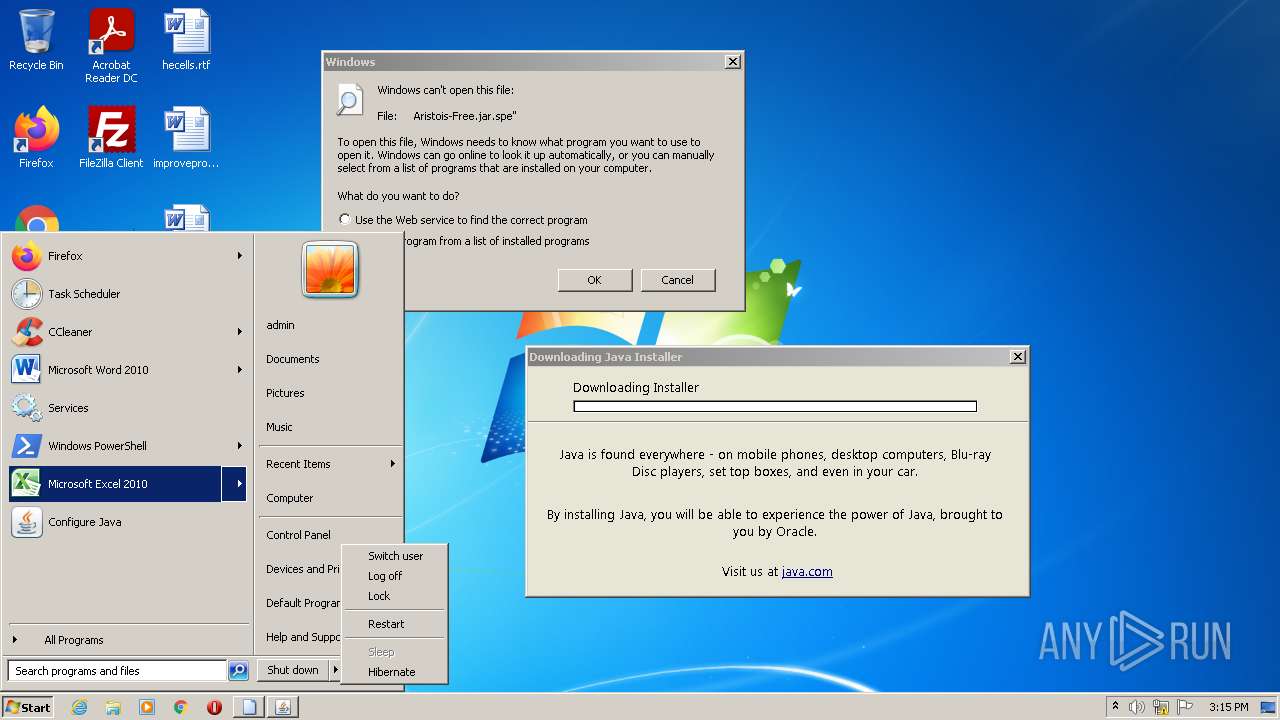This screenshot has height=720, width=1280.
Task: Open Documents from Start menu
Action: tap(292, 359)
